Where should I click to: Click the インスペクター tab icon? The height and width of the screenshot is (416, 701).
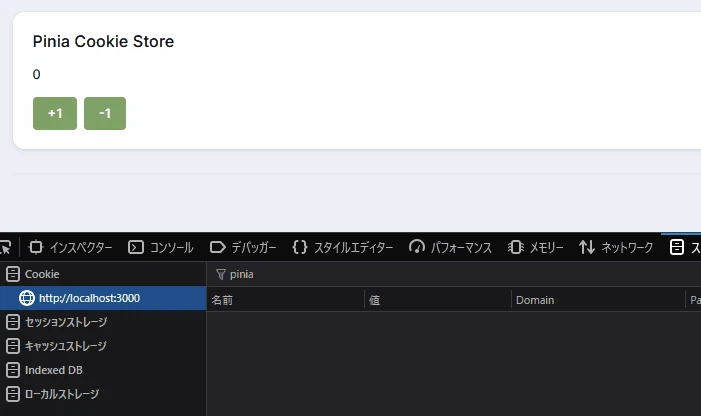tap(36, 247)
